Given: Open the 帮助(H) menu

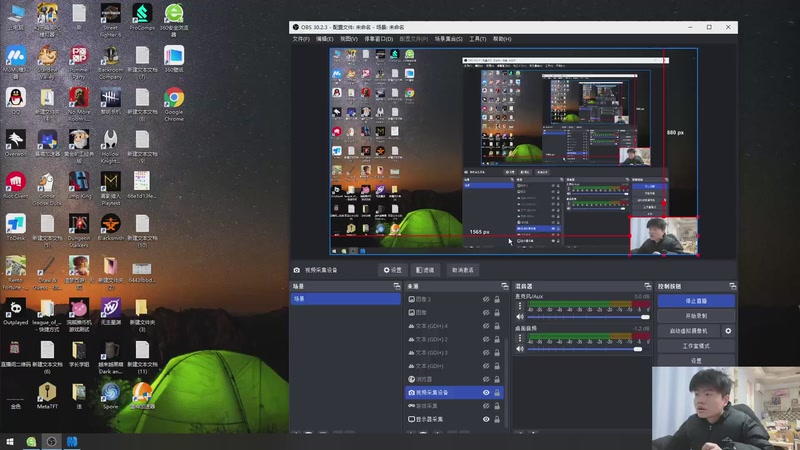Looking at the screenshot, I should tap(502, 39).
